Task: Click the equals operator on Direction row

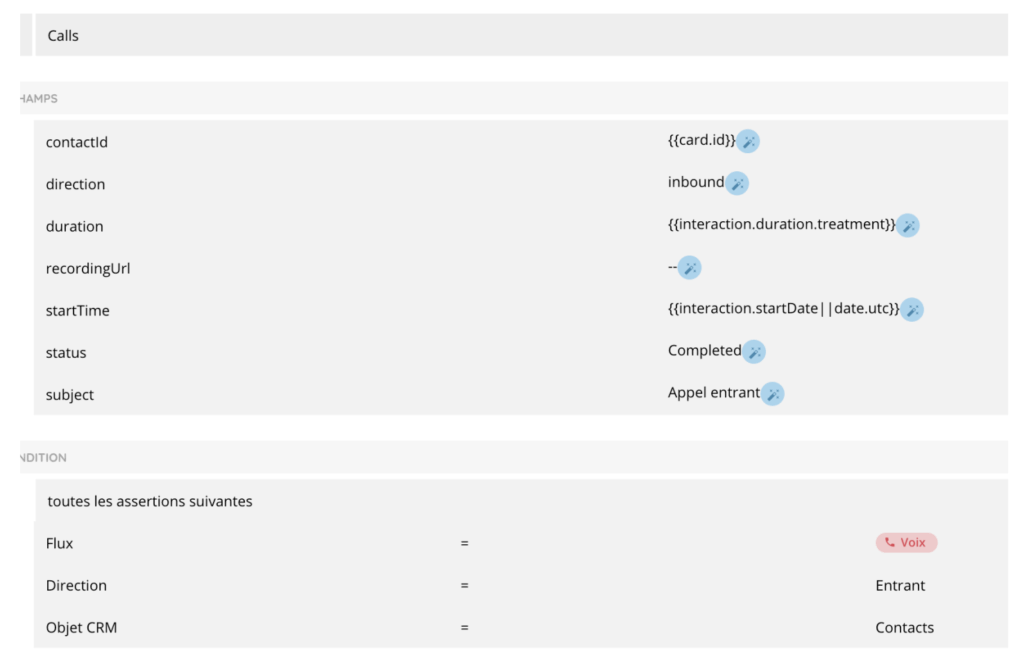Action: (465, 586)
